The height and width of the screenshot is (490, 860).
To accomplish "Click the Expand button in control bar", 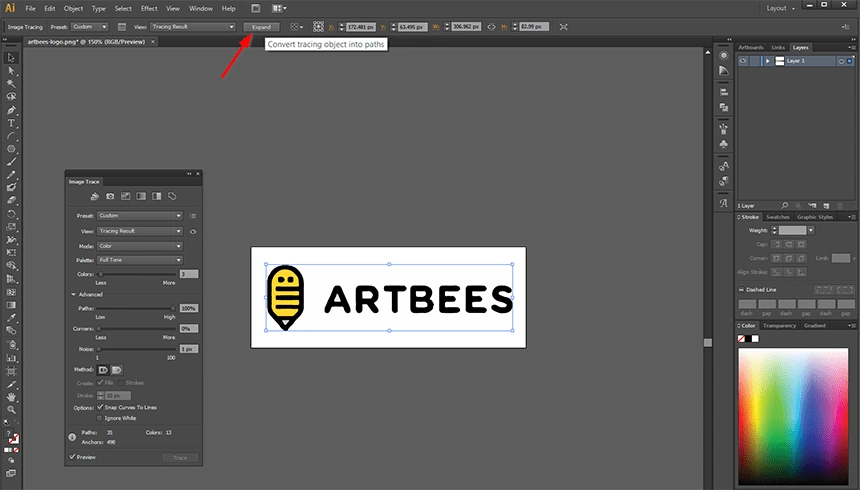I will [262, 27].
